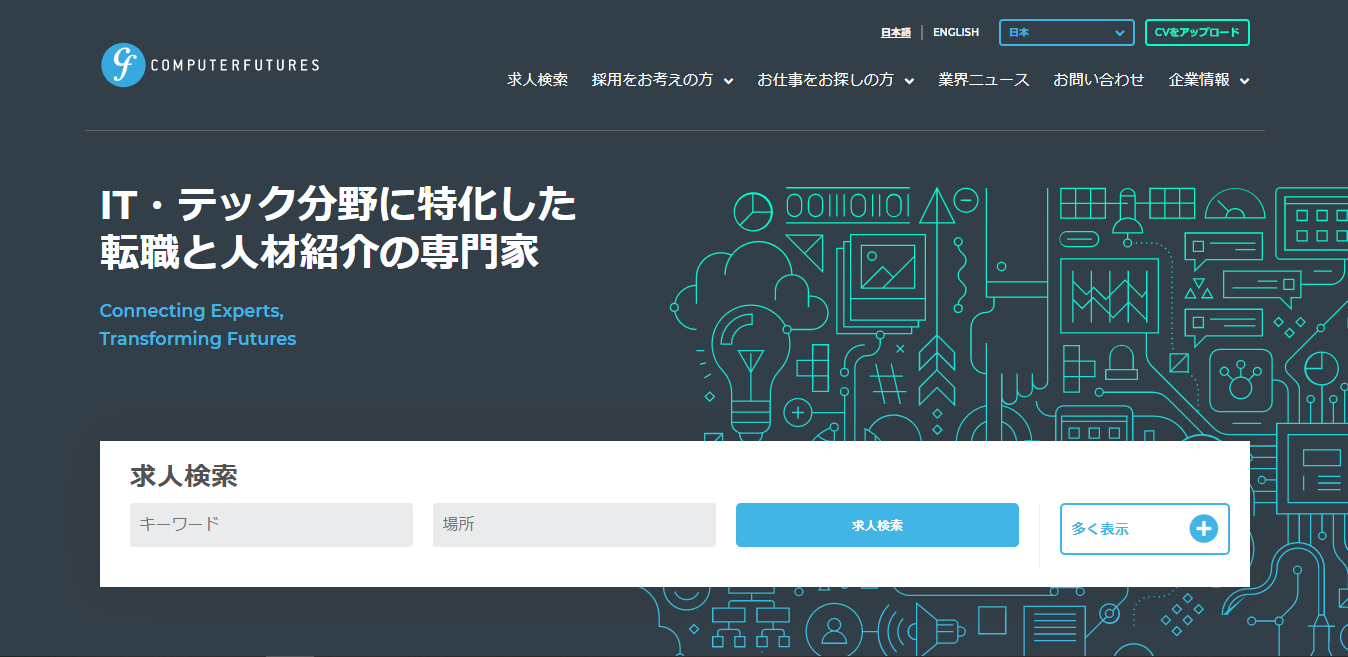
Task: Open the country selector showing 日本
Action: (1065, 32)
